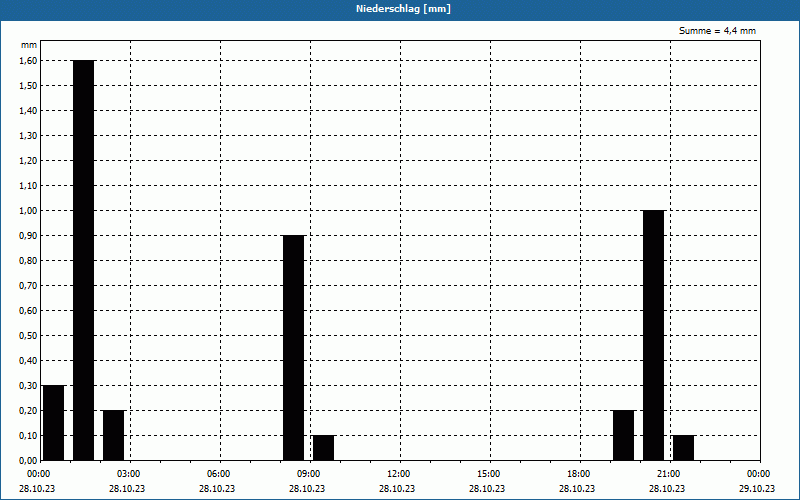Click the 28.10.23 date under 03:00
The height and width of the screenshot is (500, 800).
coord(127,489)
